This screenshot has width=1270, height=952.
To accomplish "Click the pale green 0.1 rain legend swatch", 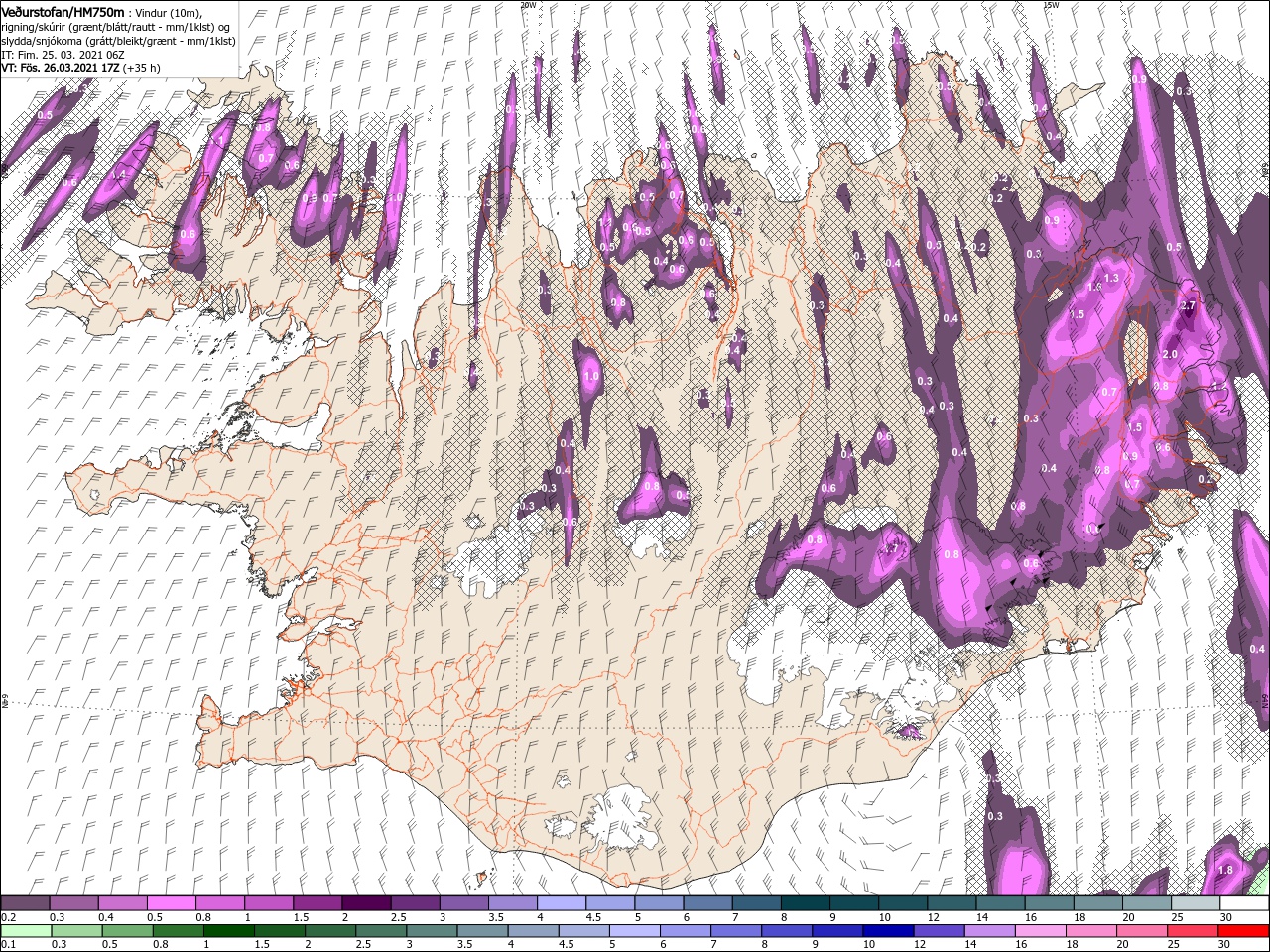I will click(25, 931).
